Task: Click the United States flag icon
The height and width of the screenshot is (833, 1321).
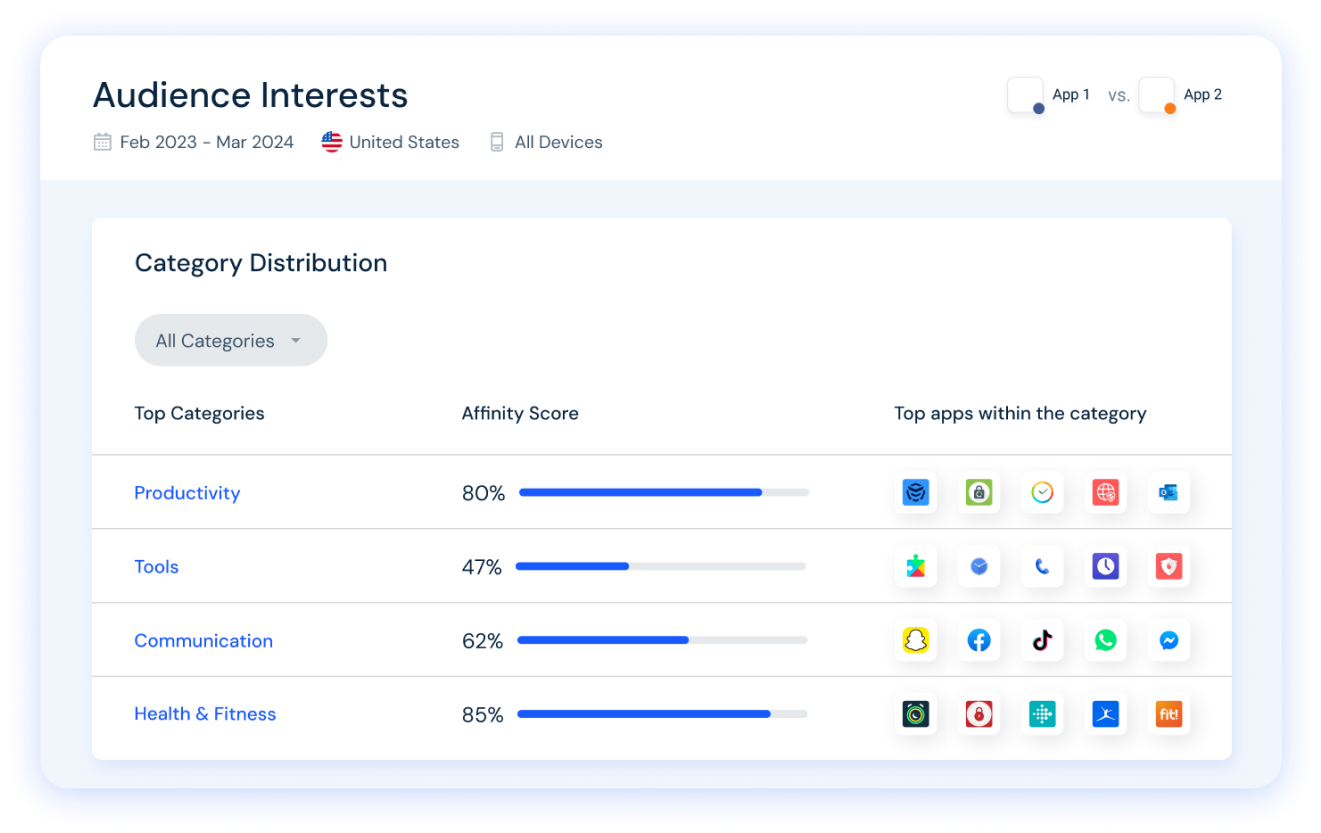Action: (330, 141)
